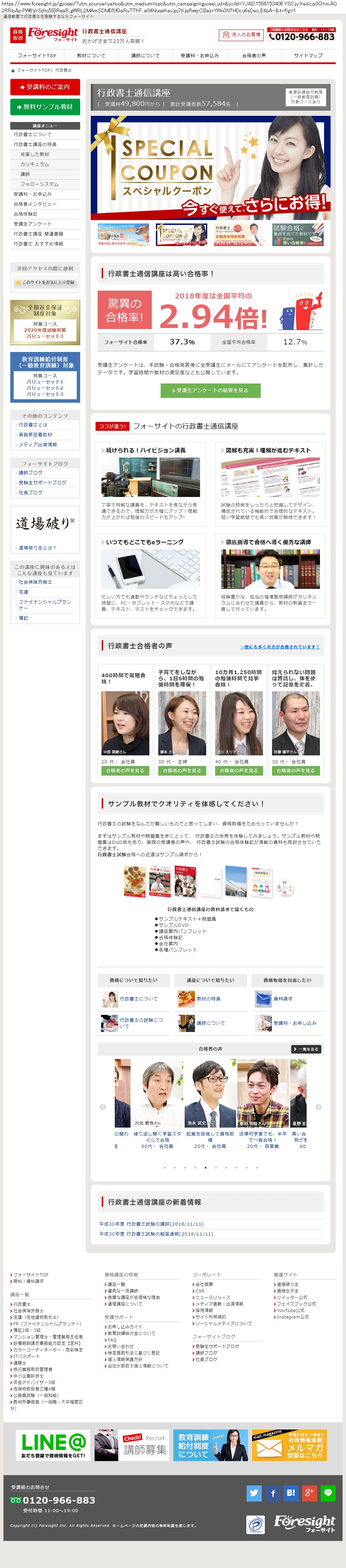The width and height of the screenshot is (346, 1568).
Task: Select the active fifth carousel pagination dot
Action: (x=206, y=1167)
